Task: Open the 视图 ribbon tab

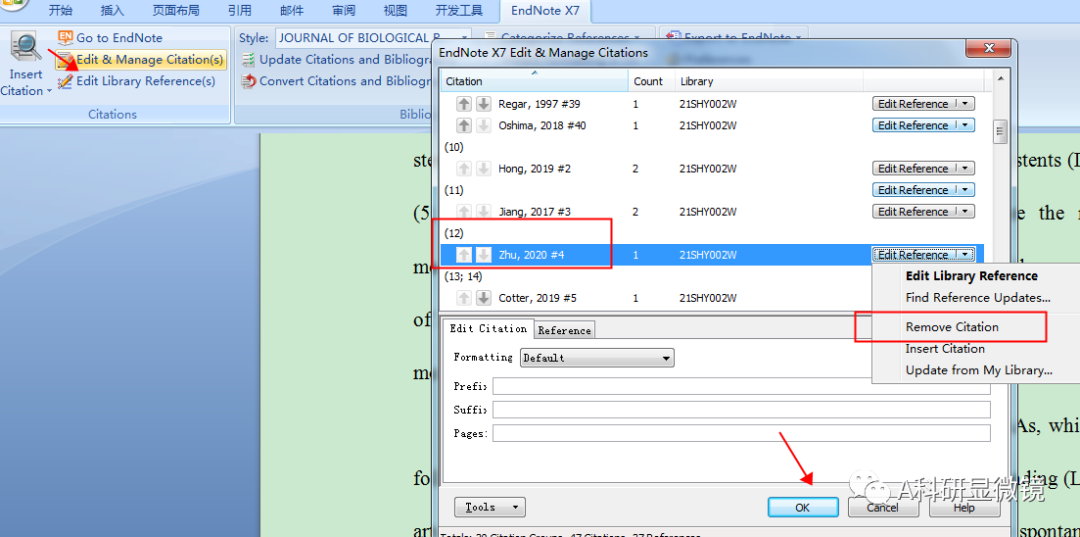Action: tap(395, 10)
